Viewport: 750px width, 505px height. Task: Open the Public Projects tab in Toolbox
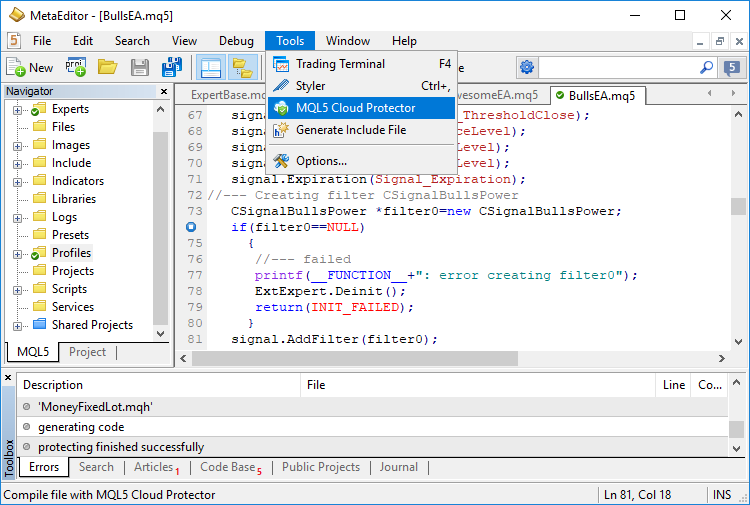(x=320, y=467)
